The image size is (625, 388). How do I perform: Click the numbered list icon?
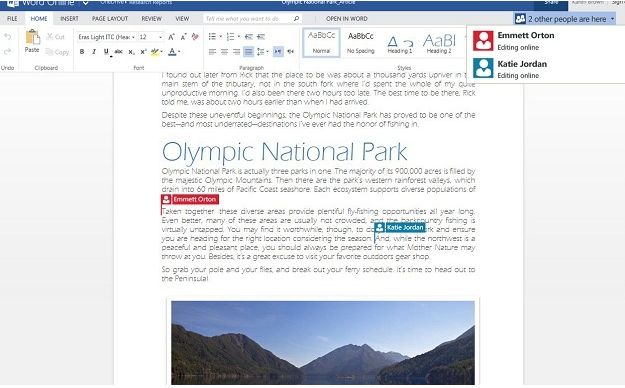coord(230,37)
